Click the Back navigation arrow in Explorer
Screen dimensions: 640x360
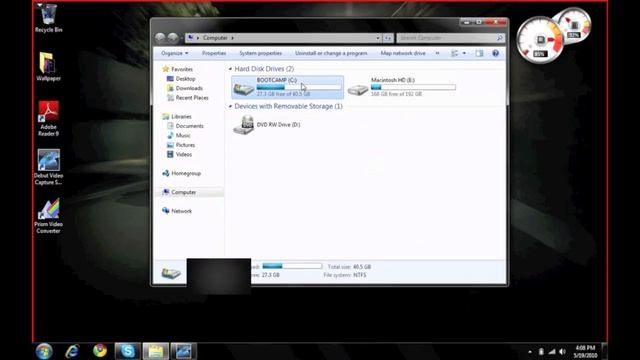click(x=160, y=38)
